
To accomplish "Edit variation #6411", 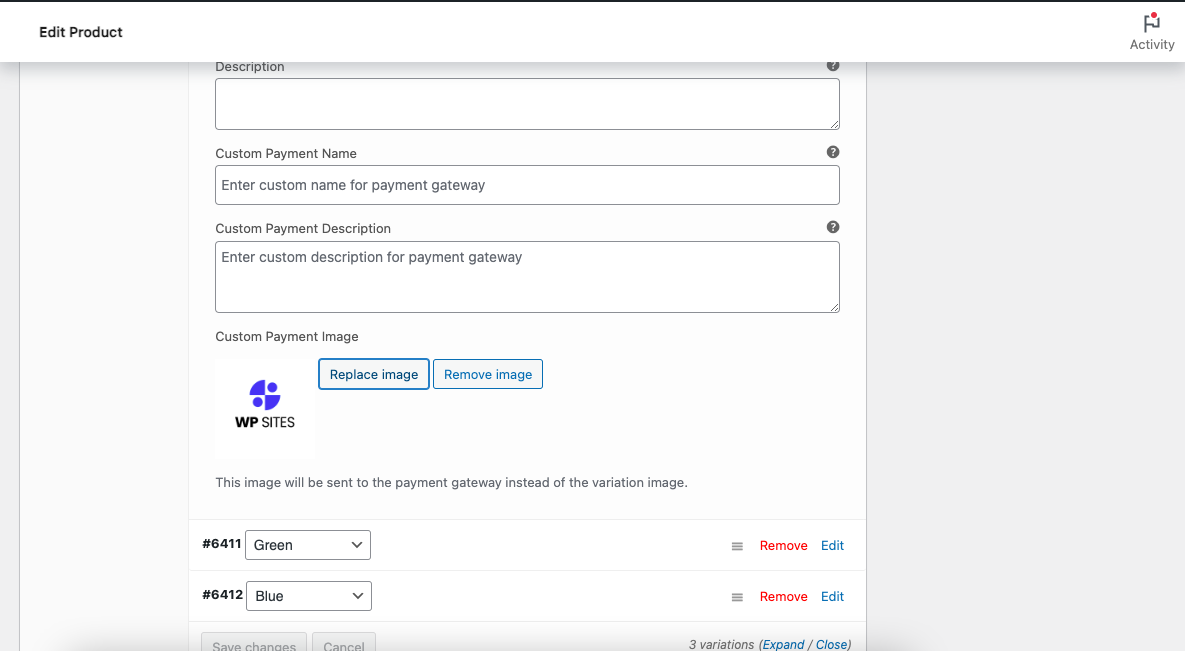I will [832, 546].
